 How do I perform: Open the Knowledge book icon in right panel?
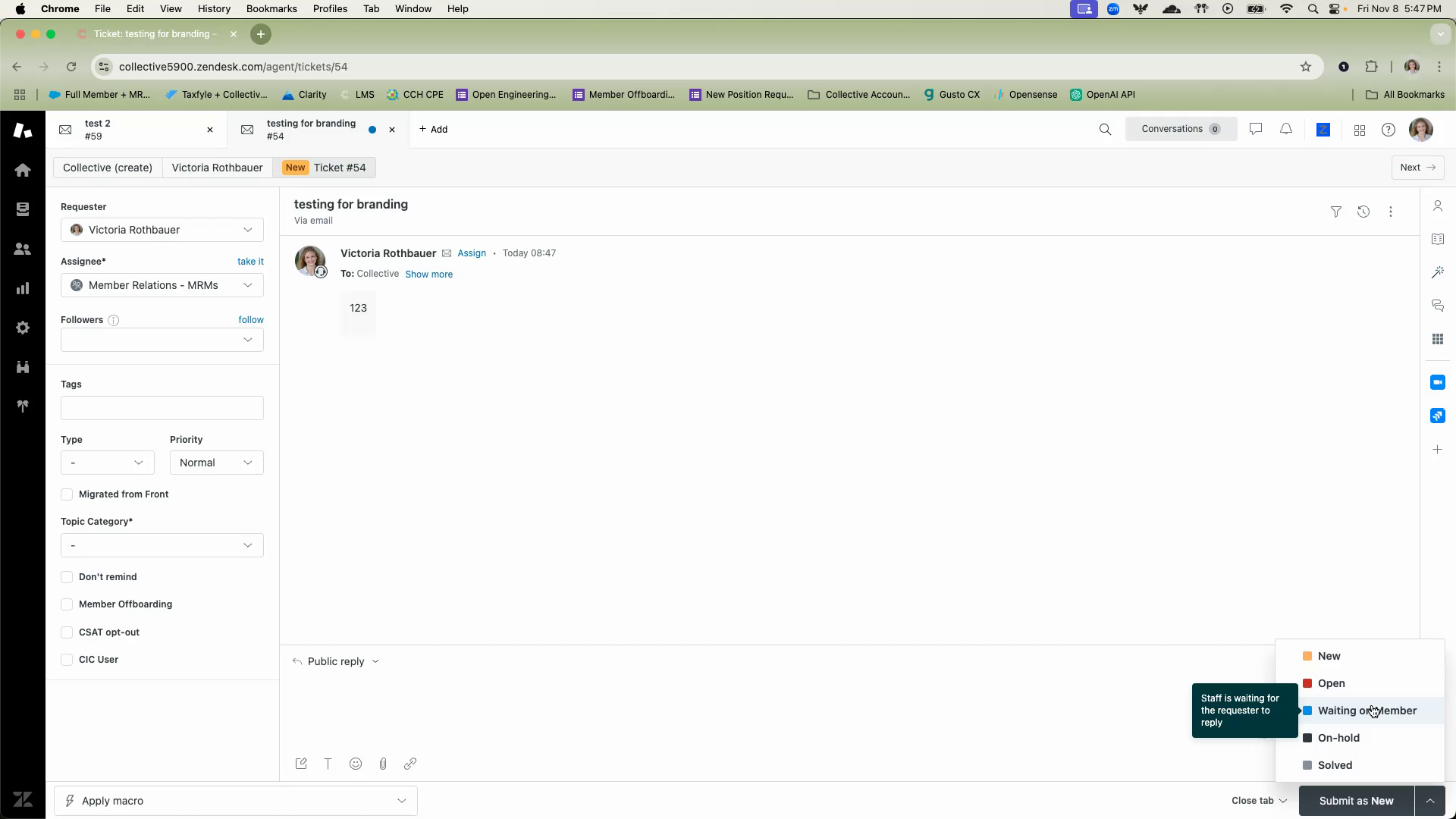point(1437,240)
